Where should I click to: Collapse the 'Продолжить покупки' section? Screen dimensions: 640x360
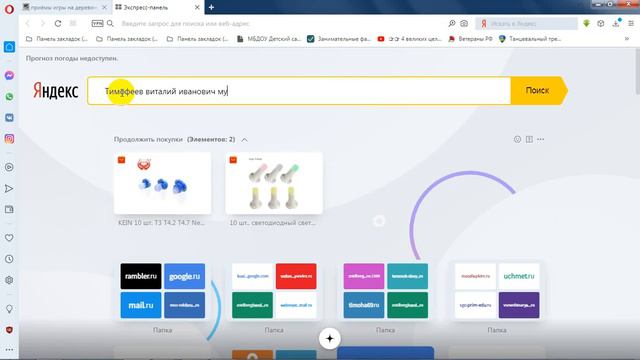pos(244,140)
